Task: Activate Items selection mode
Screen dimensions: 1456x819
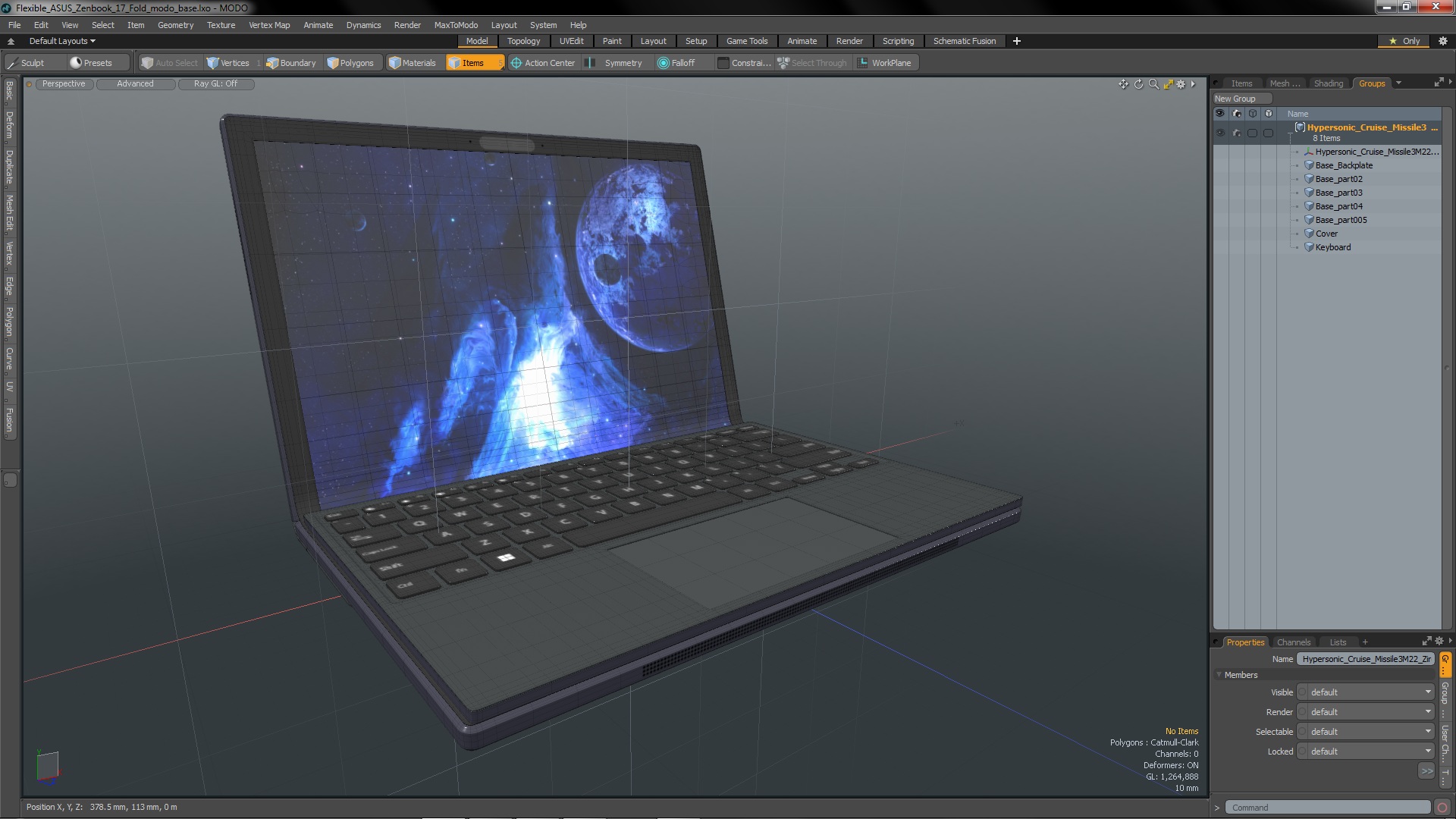Action: coord(474,63)
